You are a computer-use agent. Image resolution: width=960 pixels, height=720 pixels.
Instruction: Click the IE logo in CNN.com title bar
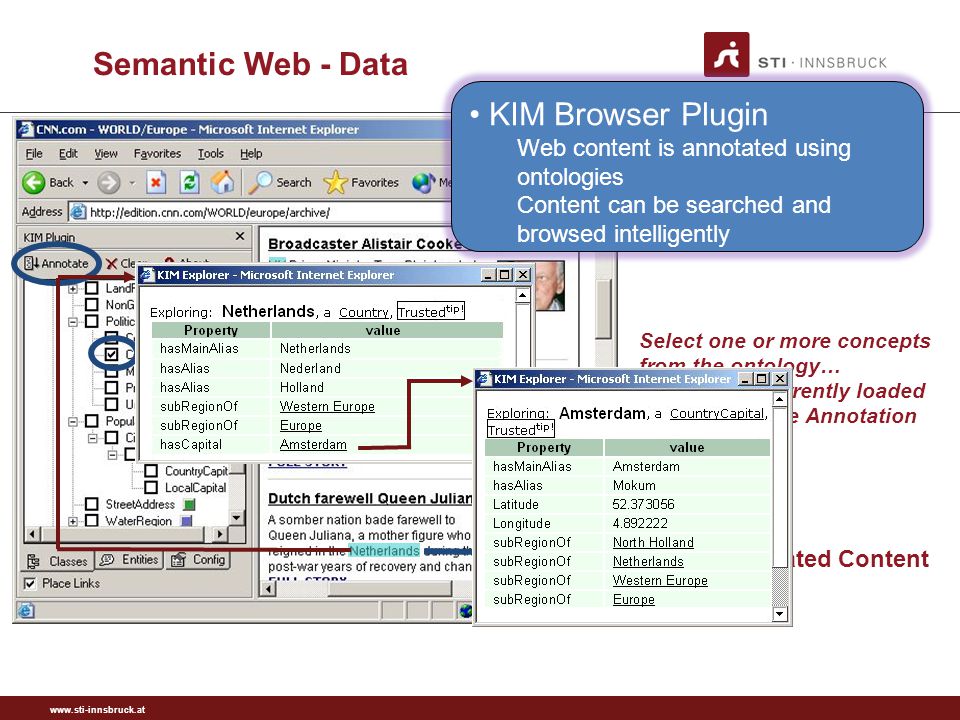[x=26, y=129]
